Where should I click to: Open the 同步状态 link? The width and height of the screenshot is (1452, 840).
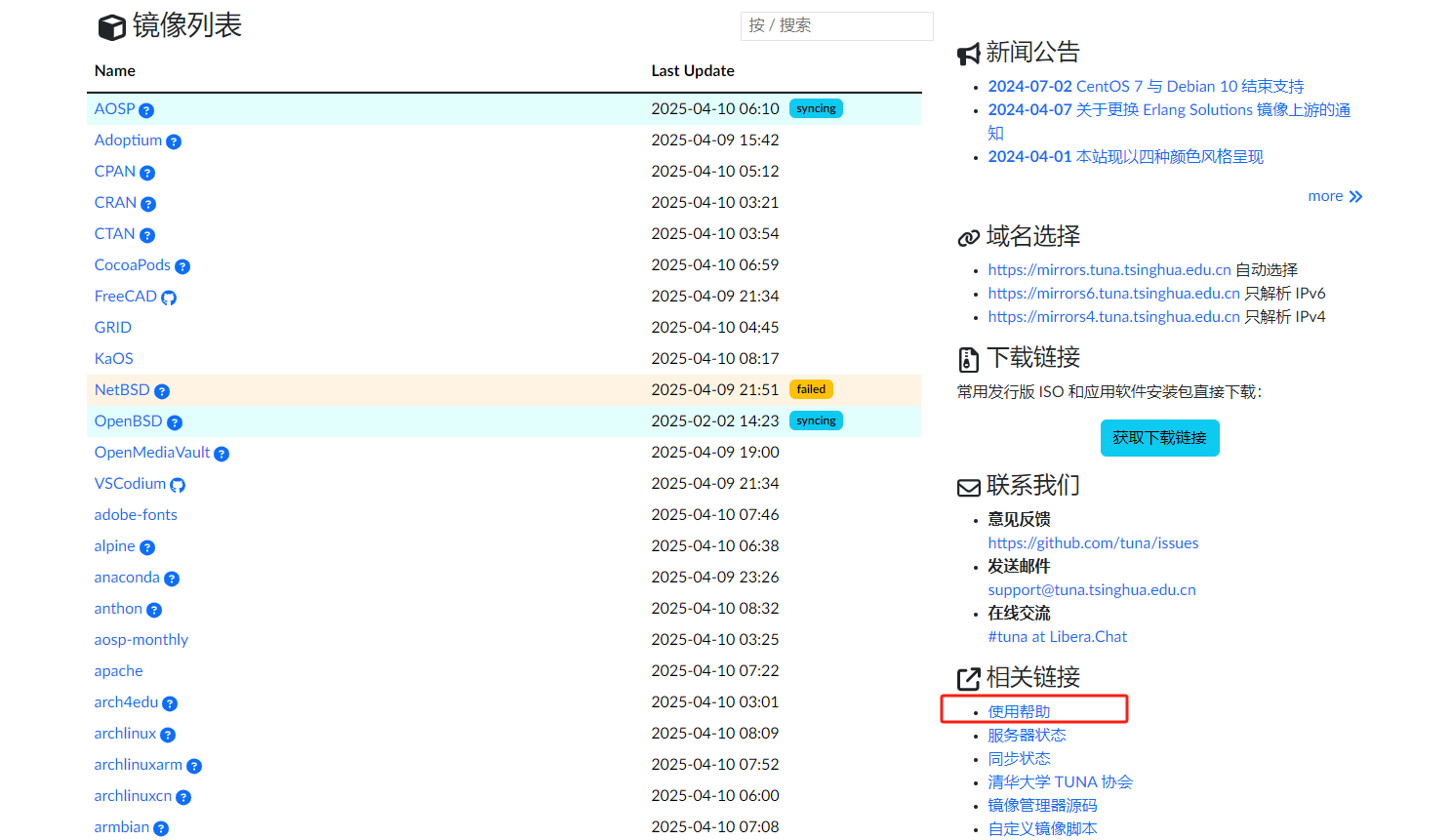coord(1019,758)
